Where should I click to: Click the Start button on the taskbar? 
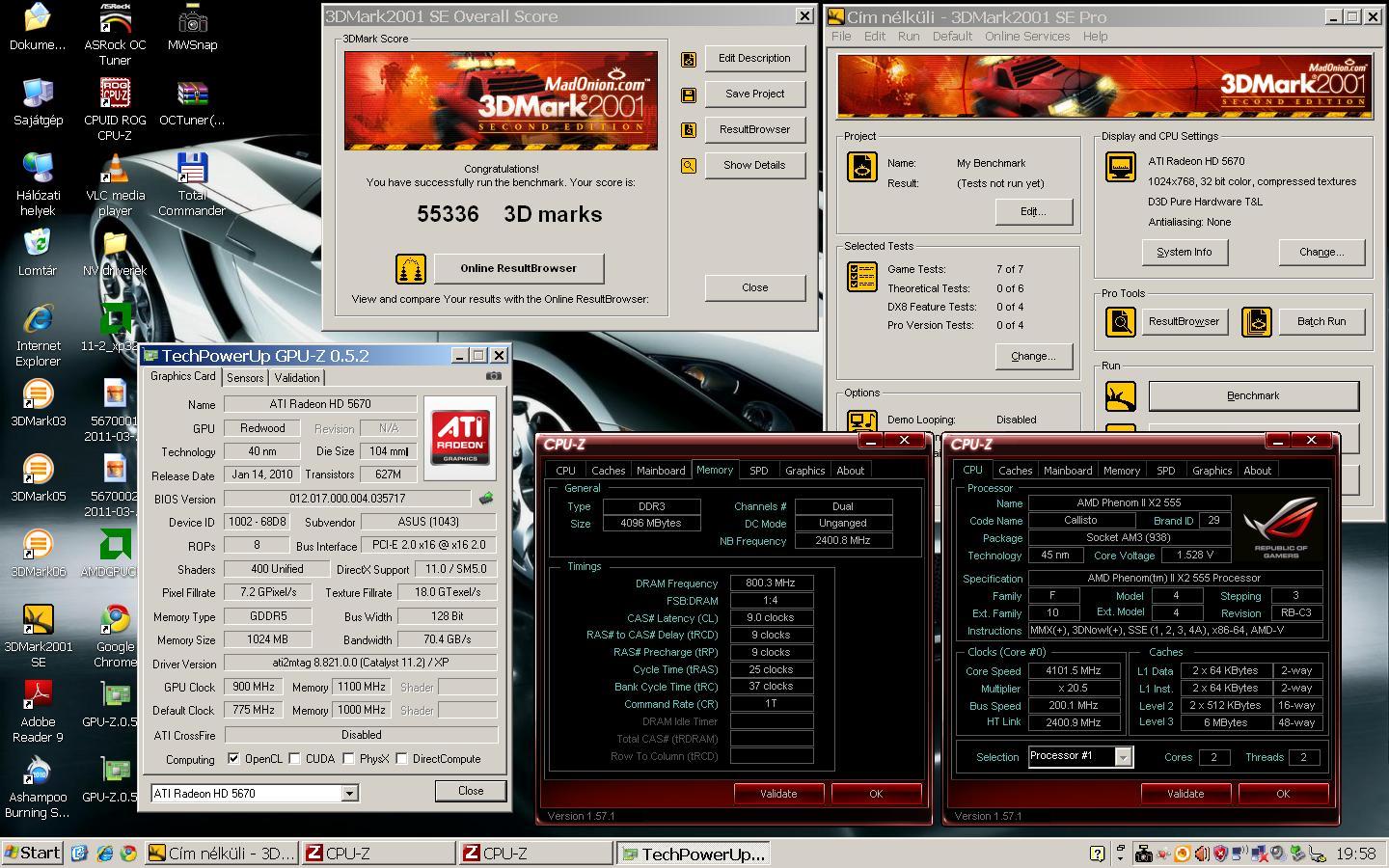click(x=33, y=853)
